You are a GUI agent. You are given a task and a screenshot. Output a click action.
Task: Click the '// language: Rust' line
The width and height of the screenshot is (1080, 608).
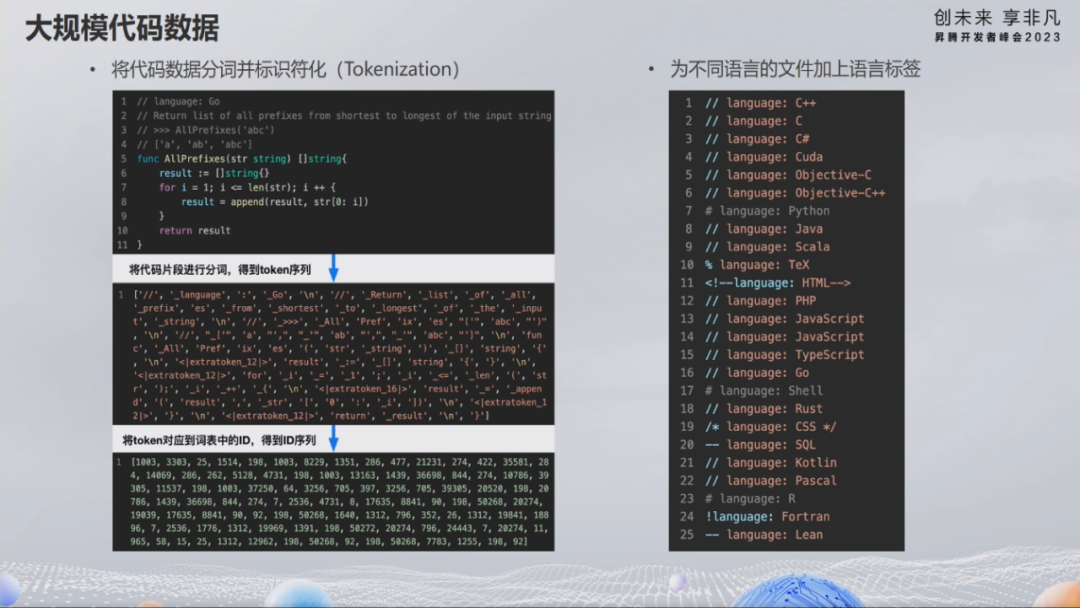(x=764, y=408)
